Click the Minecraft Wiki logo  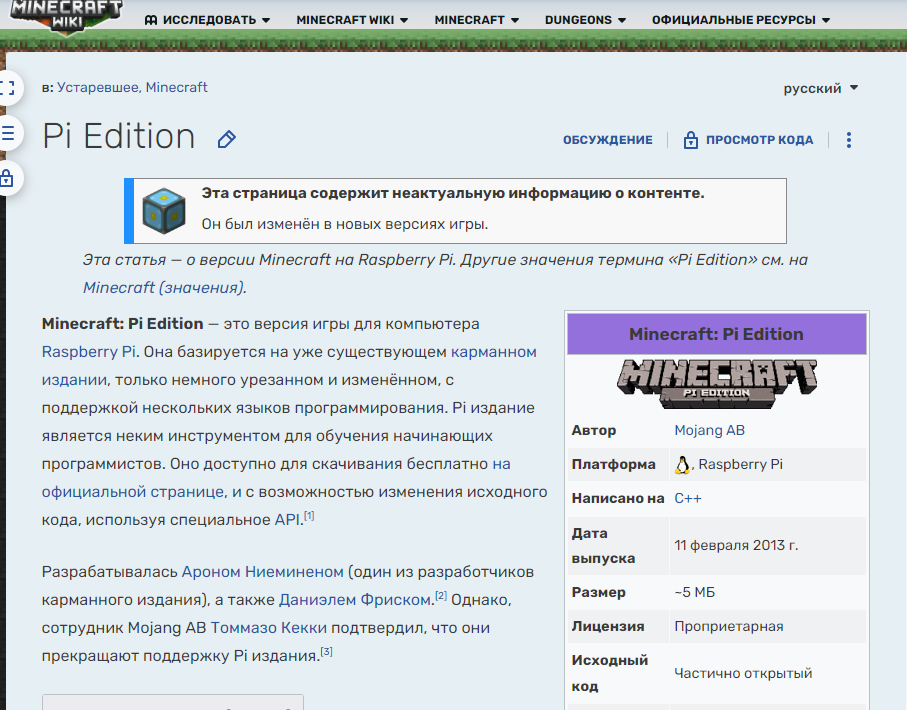pyautogui.click(x=67, y=16)
